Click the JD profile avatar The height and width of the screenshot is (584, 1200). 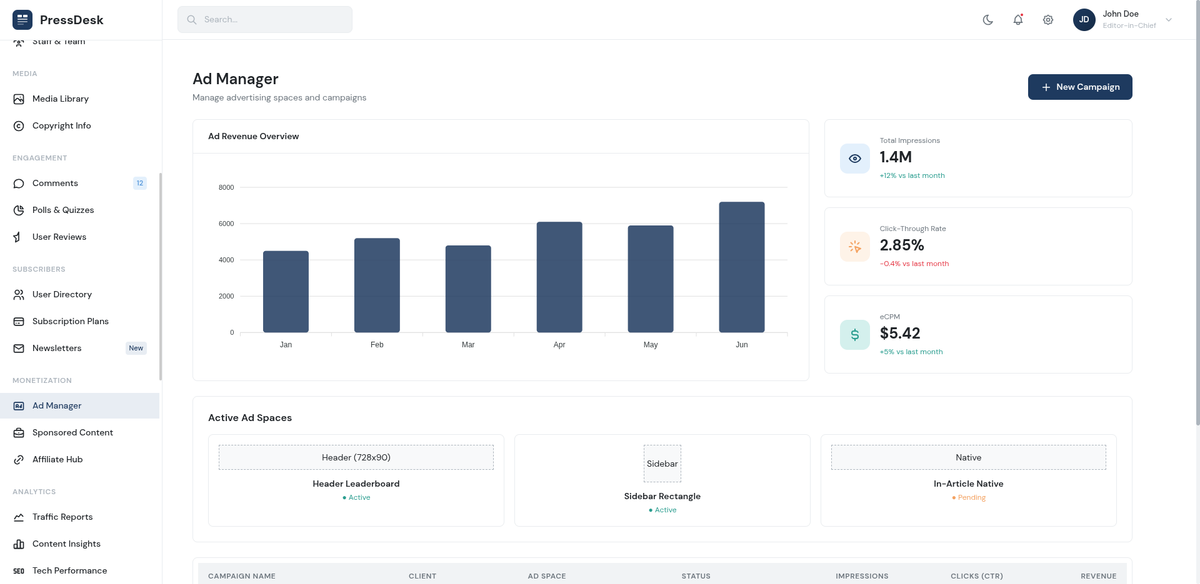click(1084, 20)
